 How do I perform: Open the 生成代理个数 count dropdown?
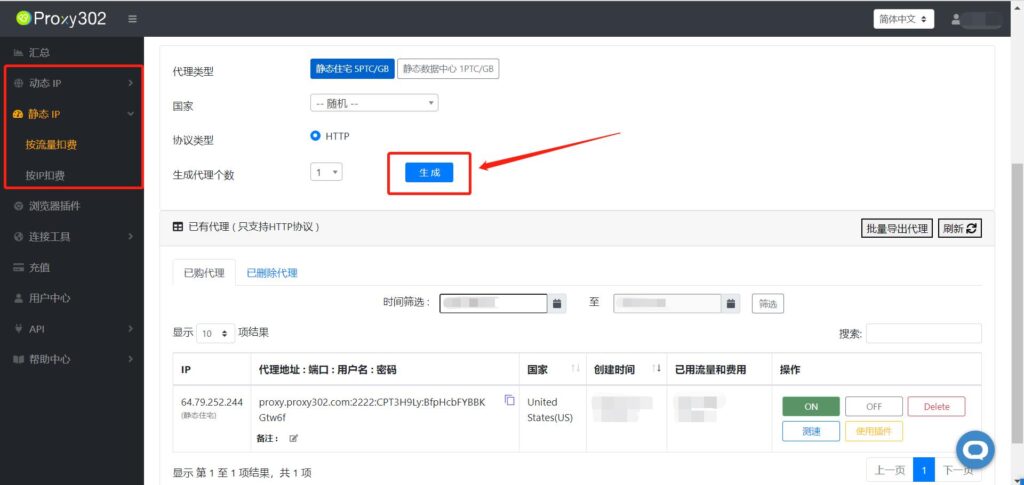tap(326, 172)
